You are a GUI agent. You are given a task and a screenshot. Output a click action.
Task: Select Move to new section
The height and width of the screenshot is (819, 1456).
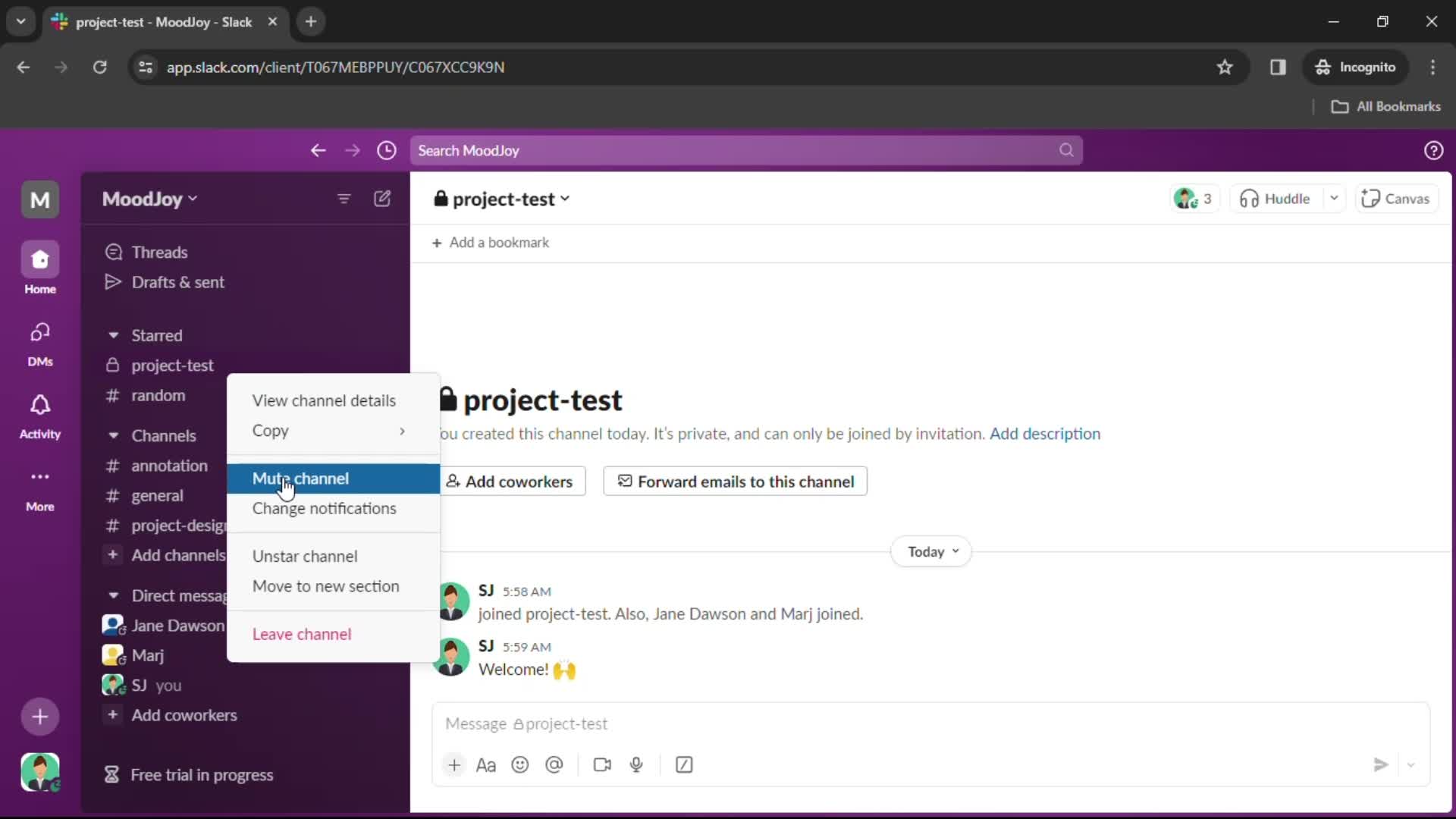point(333,586)
